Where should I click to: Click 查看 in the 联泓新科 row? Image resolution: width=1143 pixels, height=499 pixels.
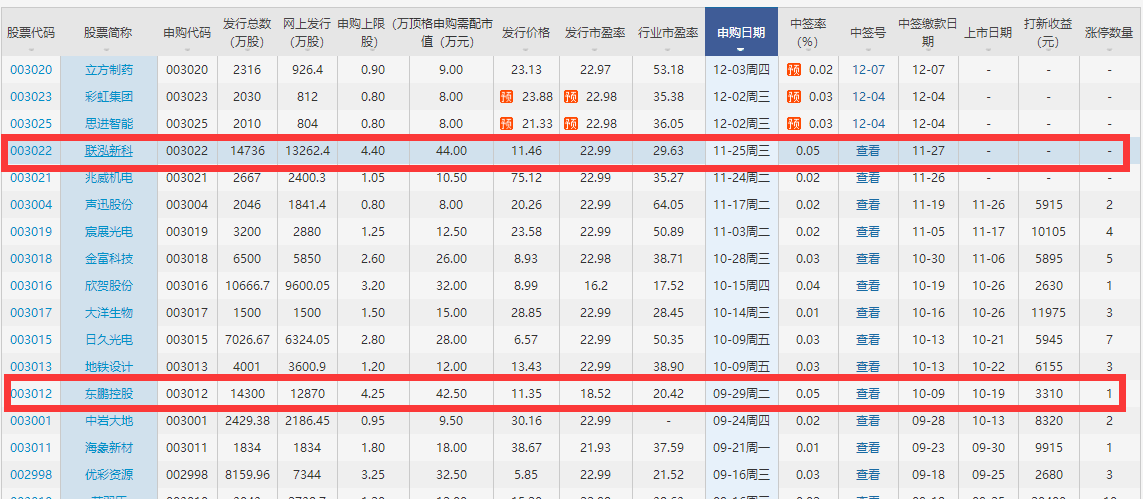(868, 151)
